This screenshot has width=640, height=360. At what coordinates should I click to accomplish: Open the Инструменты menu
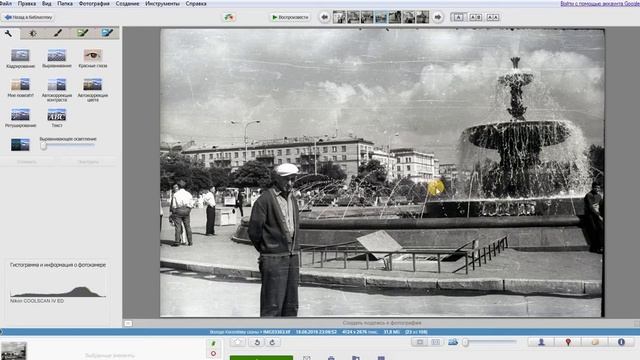[162, 4]
